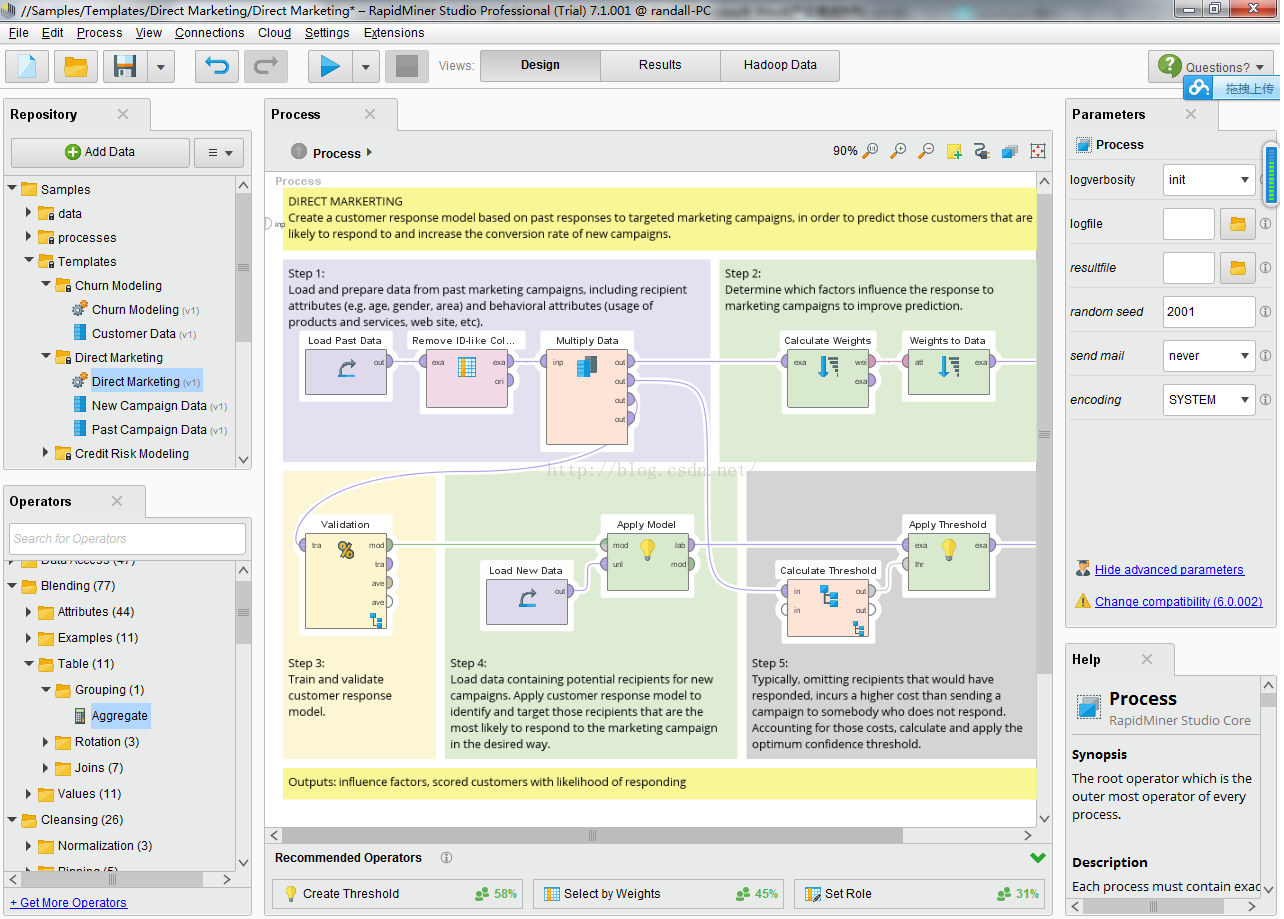
Task: Run the process with play button
Action: tap(330, 67)
